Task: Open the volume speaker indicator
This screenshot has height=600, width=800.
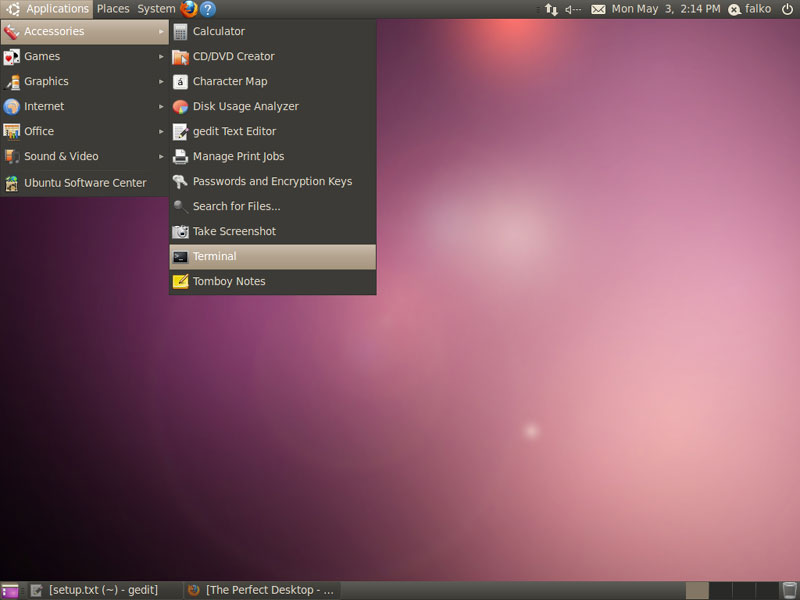Action: 573,9
